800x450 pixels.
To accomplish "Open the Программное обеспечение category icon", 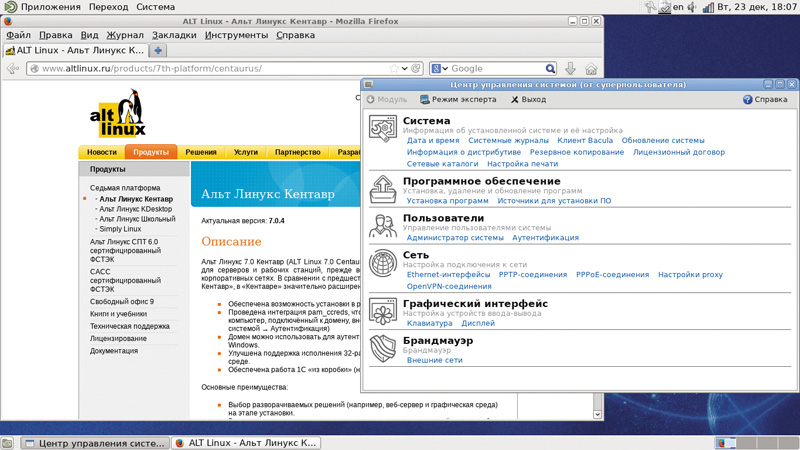I will tap(383, 189).
